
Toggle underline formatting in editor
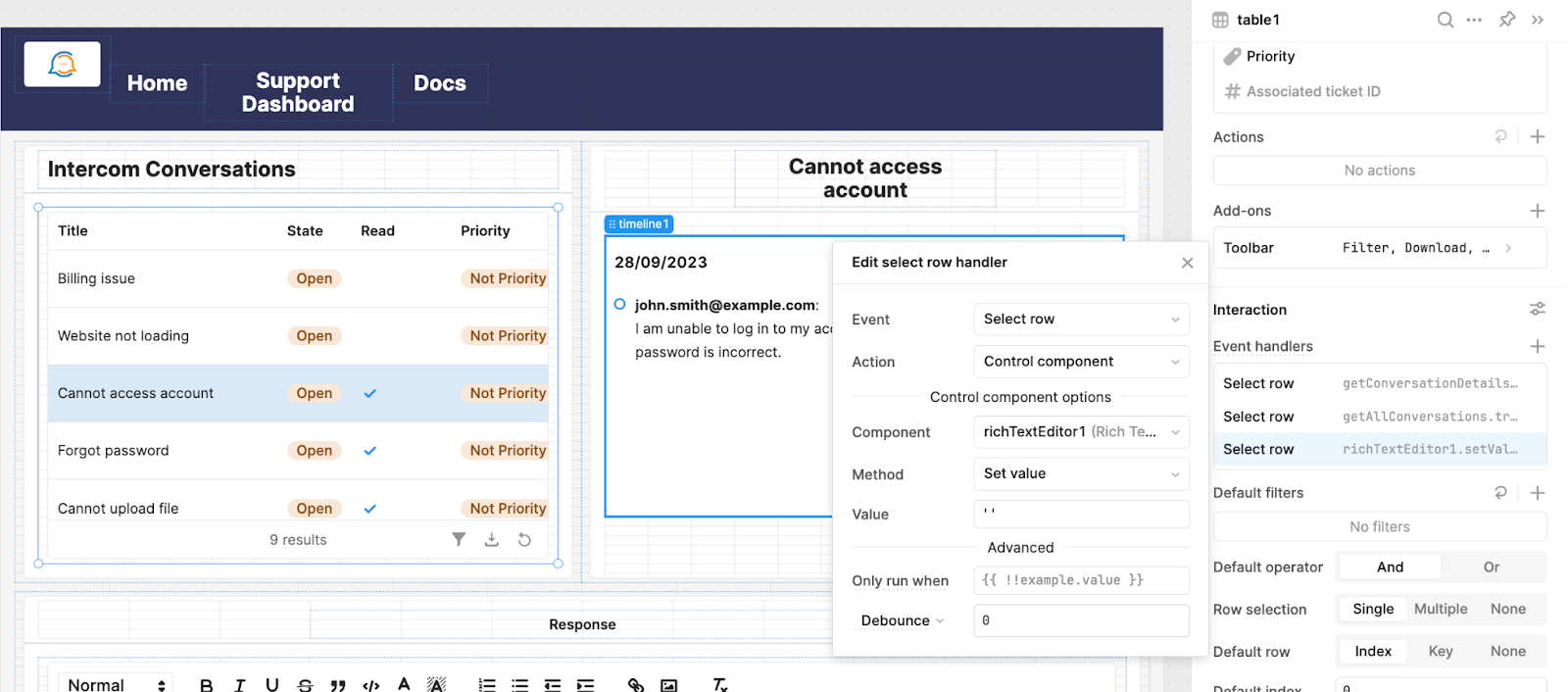271,685
